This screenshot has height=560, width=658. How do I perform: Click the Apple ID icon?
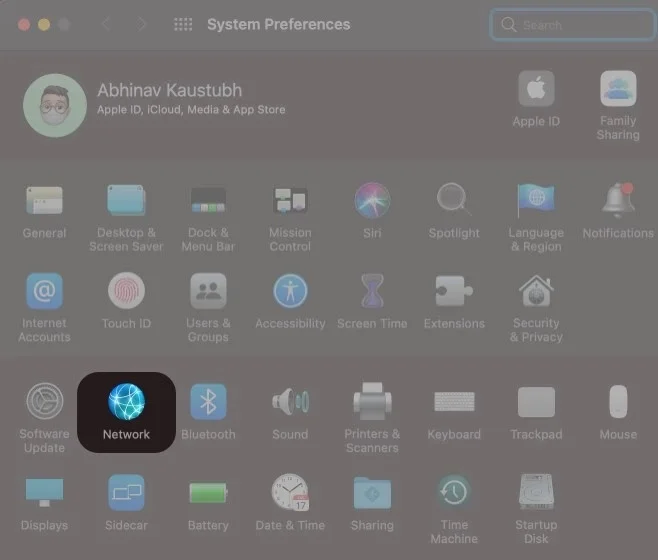(x=536, y=90)
